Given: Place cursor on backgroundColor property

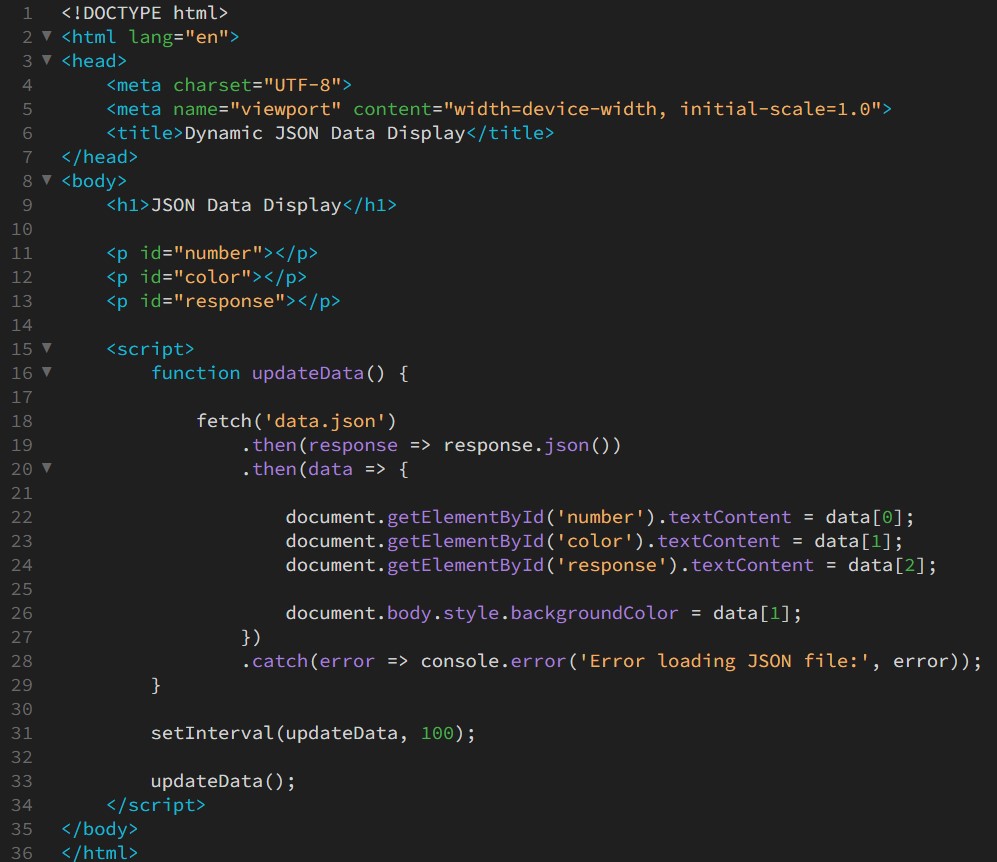Looking at the screenshot, I should (x=594, y=613).
